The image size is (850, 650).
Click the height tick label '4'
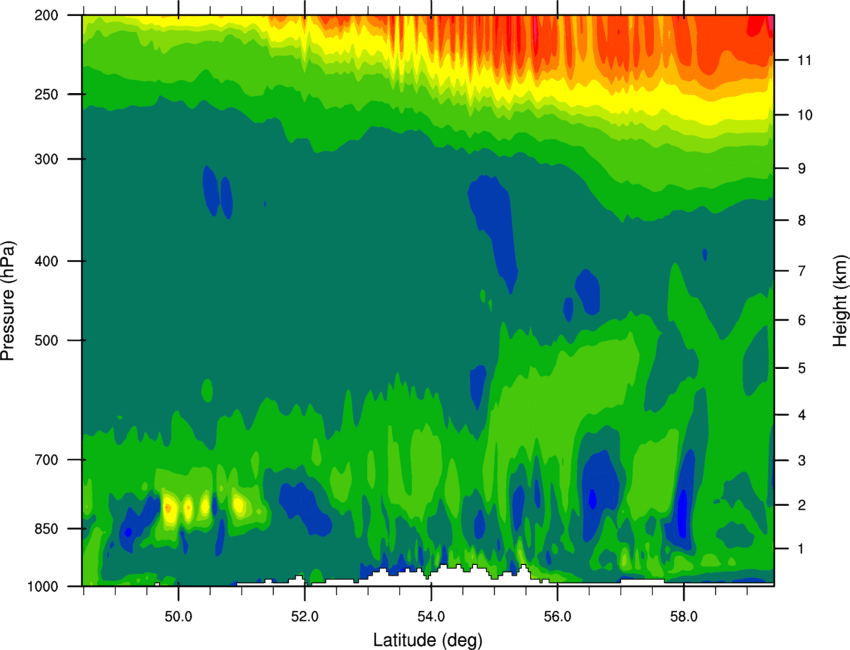tap(801, 415)
